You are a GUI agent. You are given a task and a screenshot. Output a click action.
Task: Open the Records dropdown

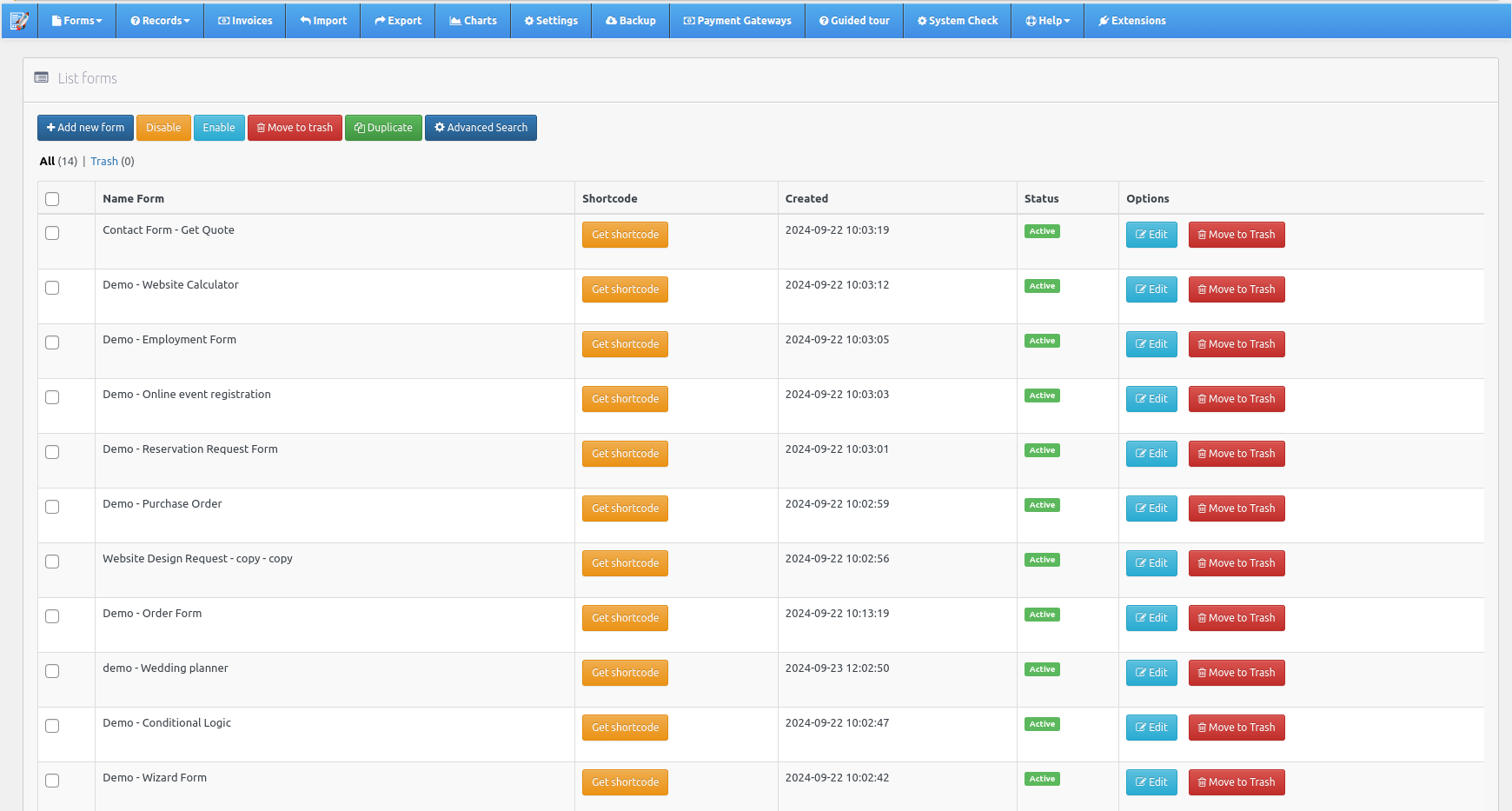(159, 20)
